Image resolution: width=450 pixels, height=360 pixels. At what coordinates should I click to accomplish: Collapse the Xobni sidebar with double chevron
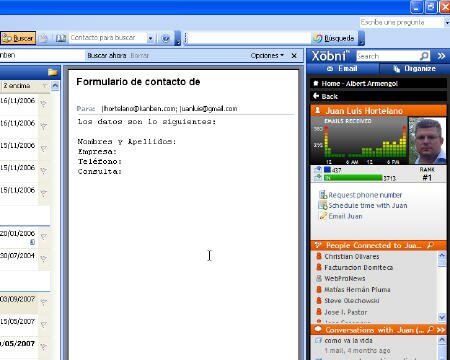pos(441,56)
